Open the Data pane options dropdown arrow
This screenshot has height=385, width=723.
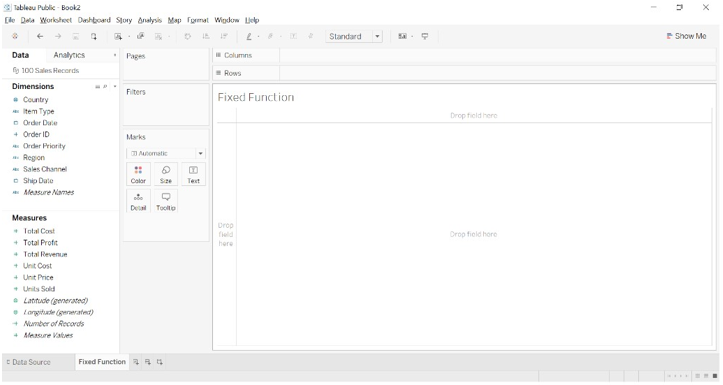115,55
